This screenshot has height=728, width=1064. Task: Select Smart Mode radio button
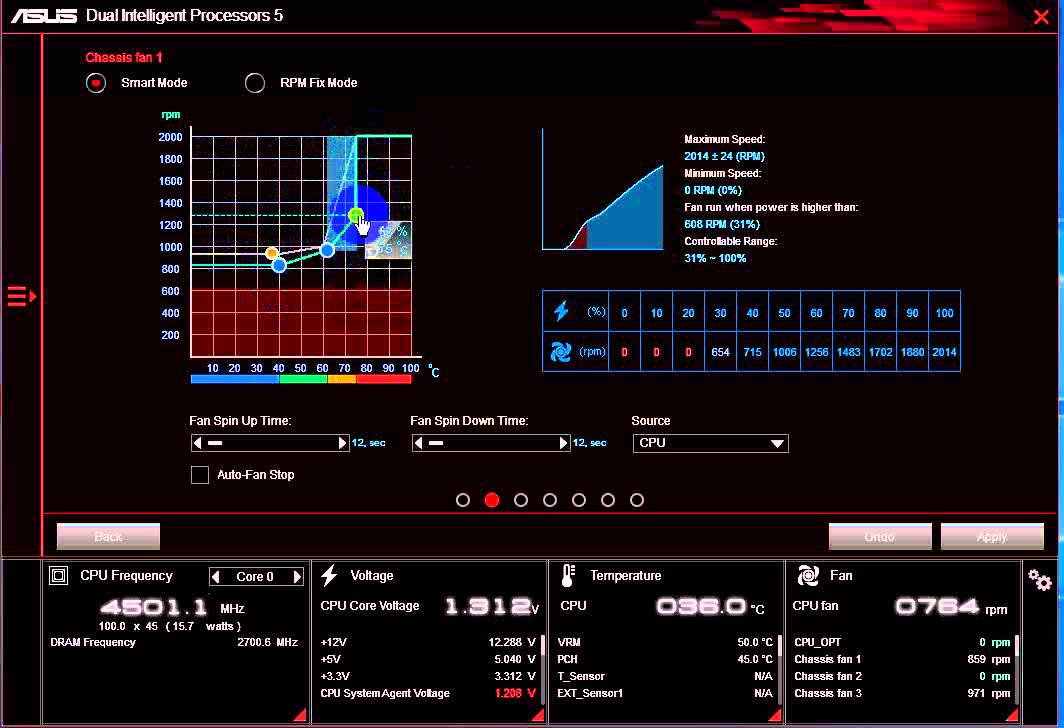click(x=96, y=83)
